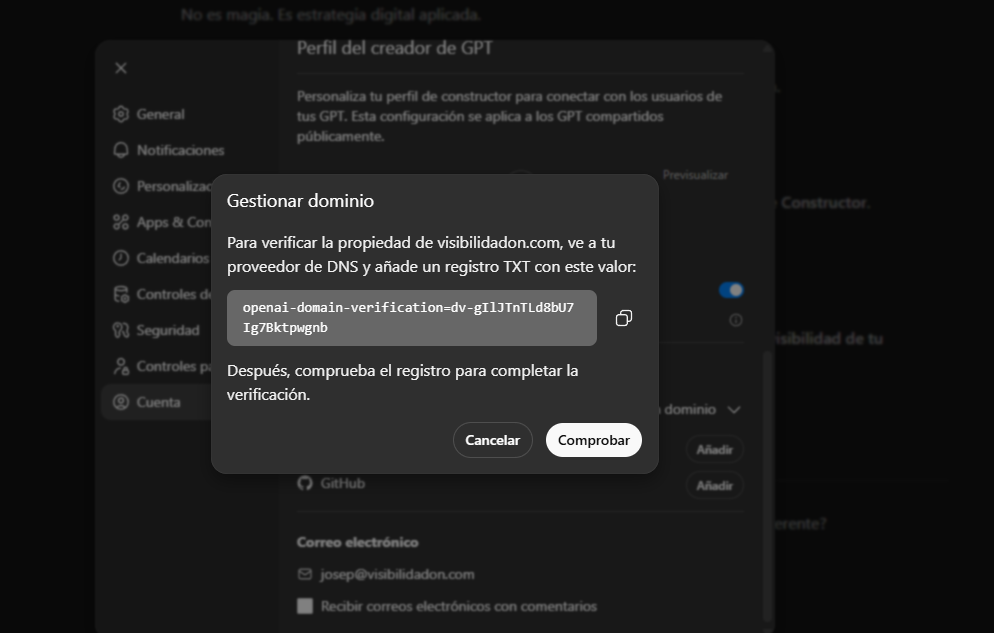Screen dimensions: 994x633
Task: Click the Previsualizar label
Action: [695, 175]
